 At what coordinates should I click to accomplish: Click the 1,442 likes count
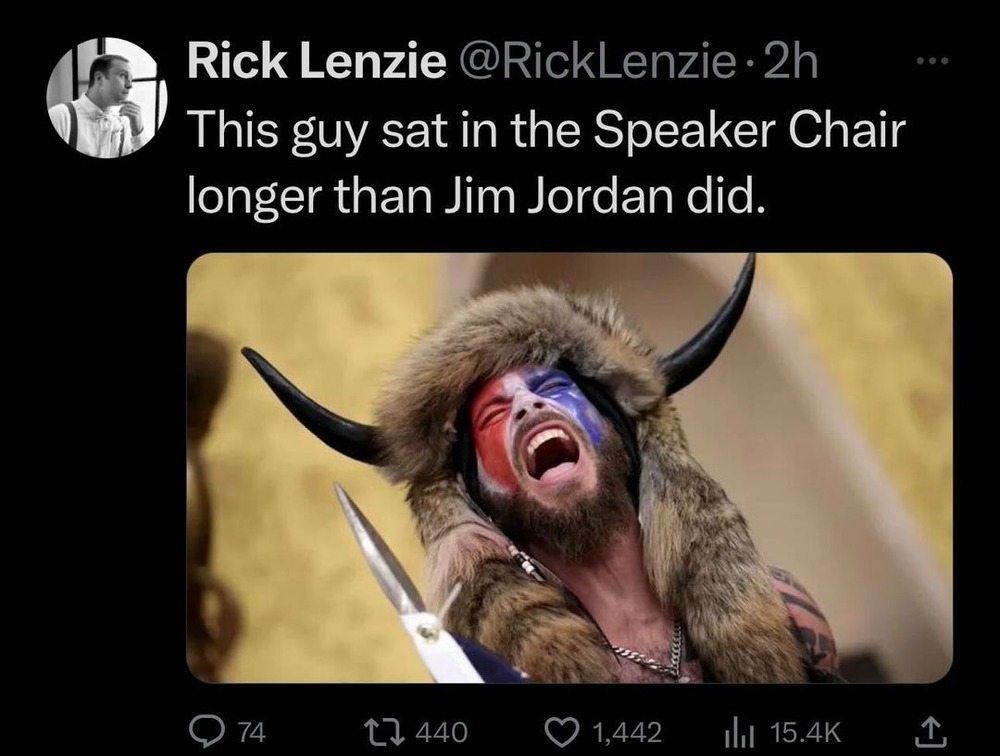click(x=628, y=732)
